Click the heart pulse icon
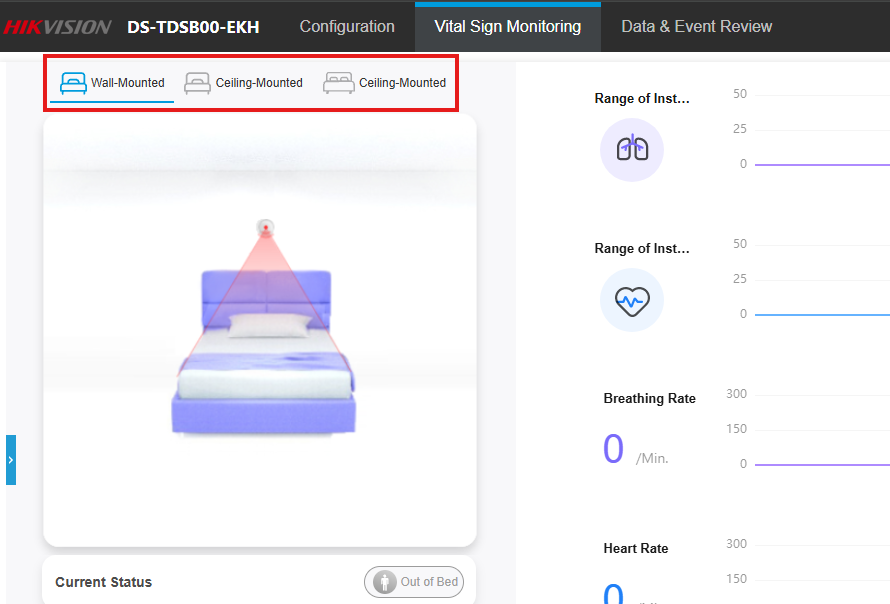Image resolution: width=890 pixels, height=604 pixels. tap(632, 299)
